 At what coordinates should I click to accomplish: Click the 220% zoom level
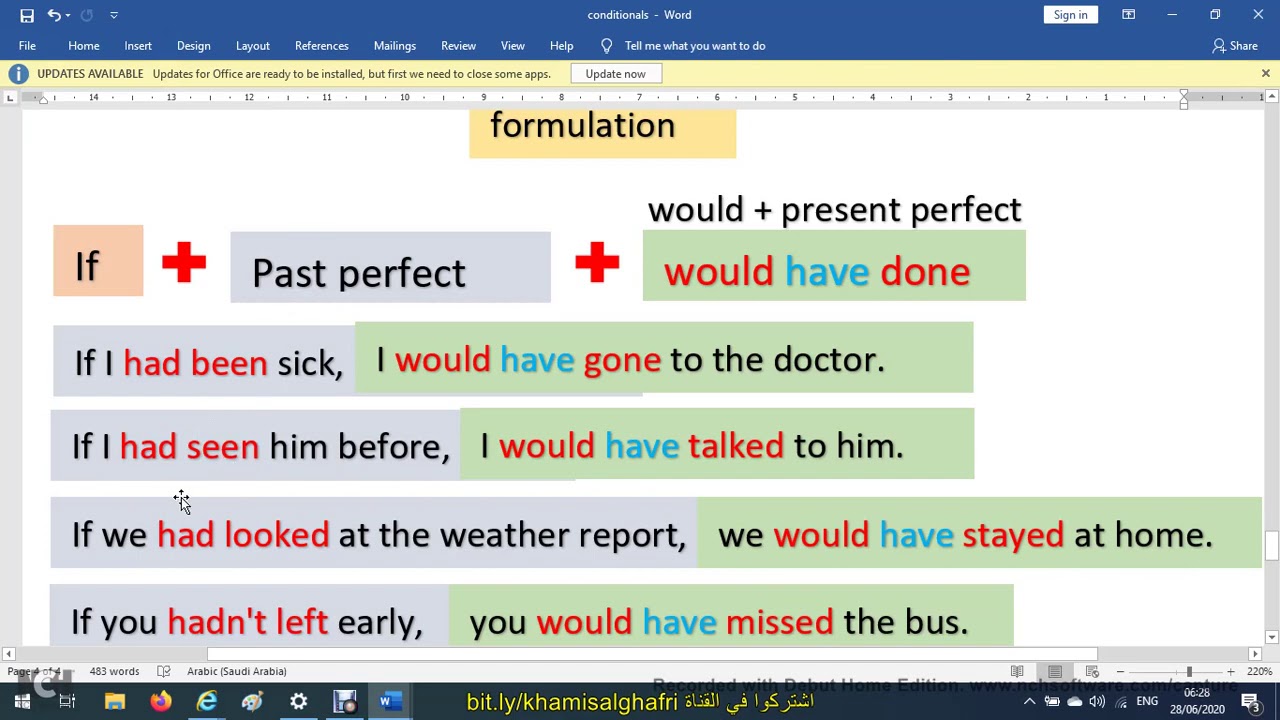coord(1260,671)
